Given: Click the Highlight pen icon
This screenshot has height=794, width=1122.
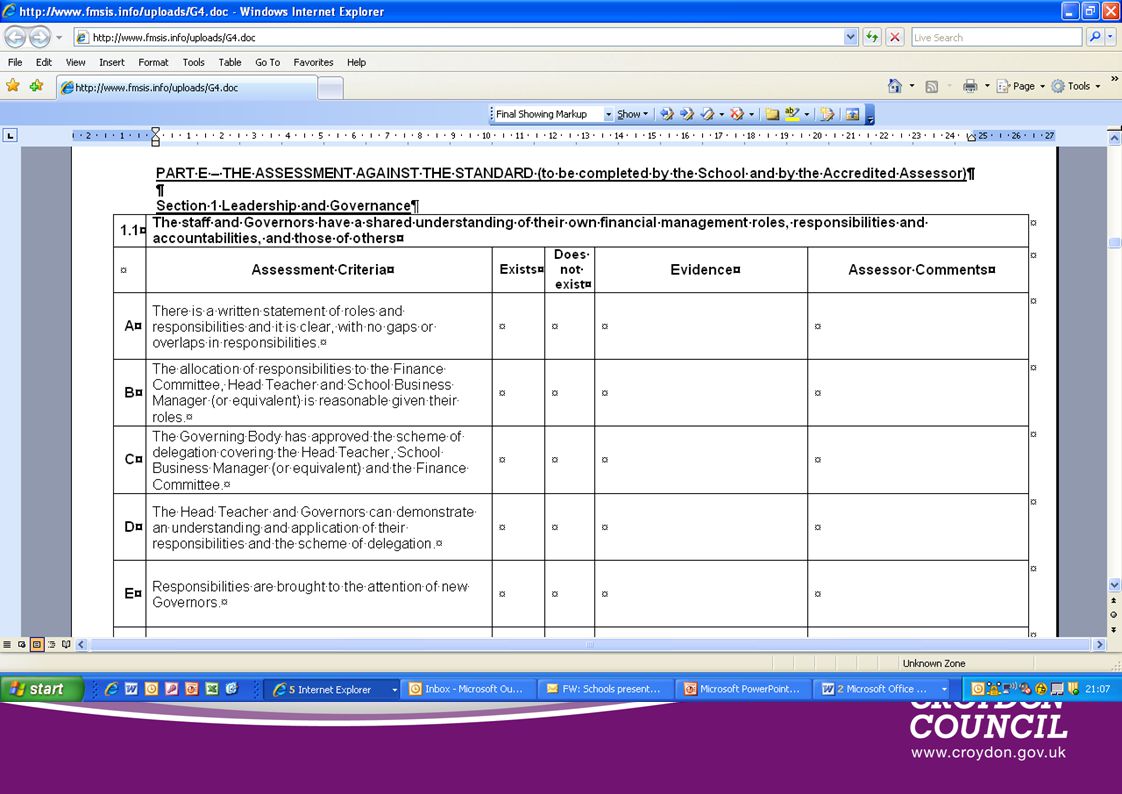Looking at the screenshot, I should click(x=791, y=114).
